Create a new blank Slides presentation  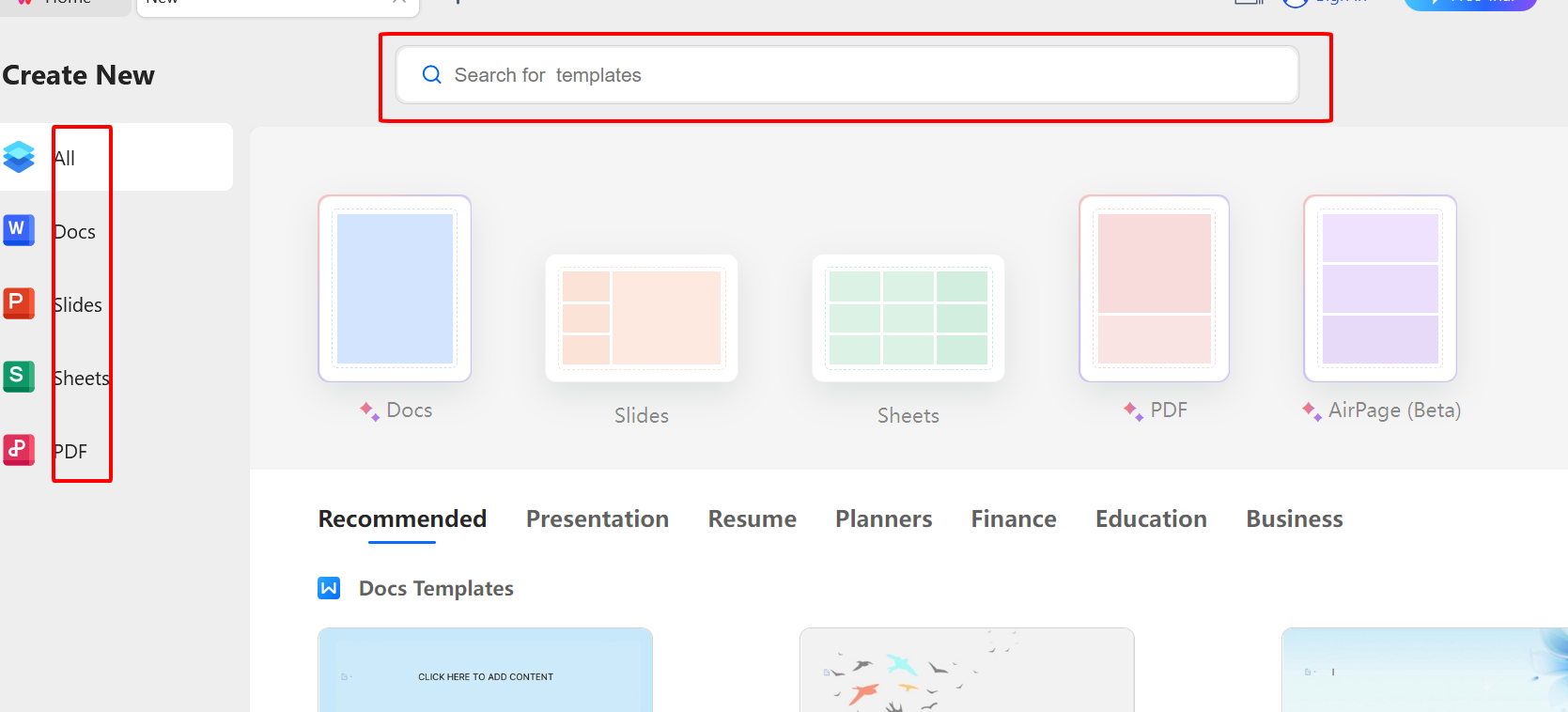[642, 317]
